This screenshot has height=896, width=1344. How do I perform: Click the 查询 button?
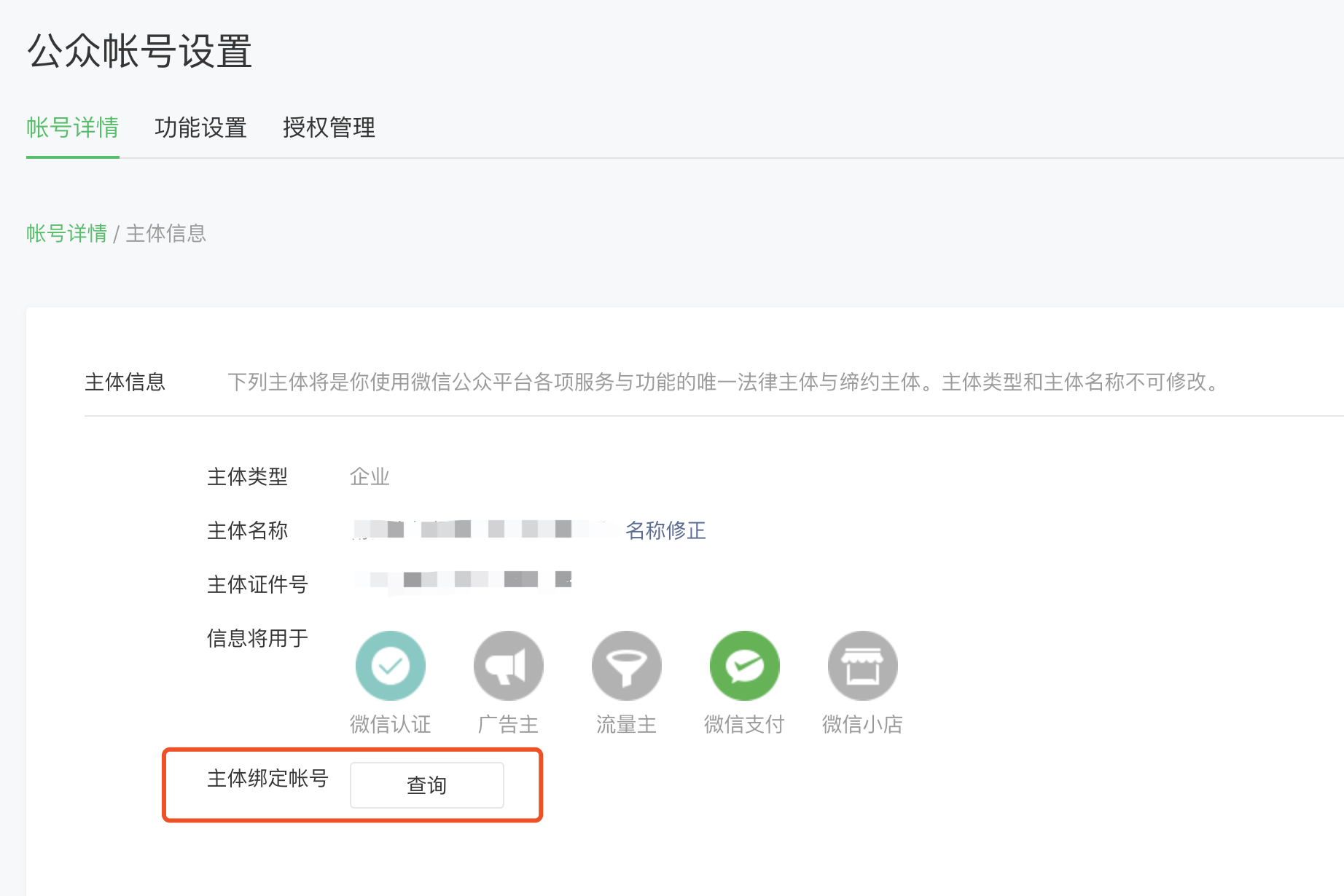(427, 785)
